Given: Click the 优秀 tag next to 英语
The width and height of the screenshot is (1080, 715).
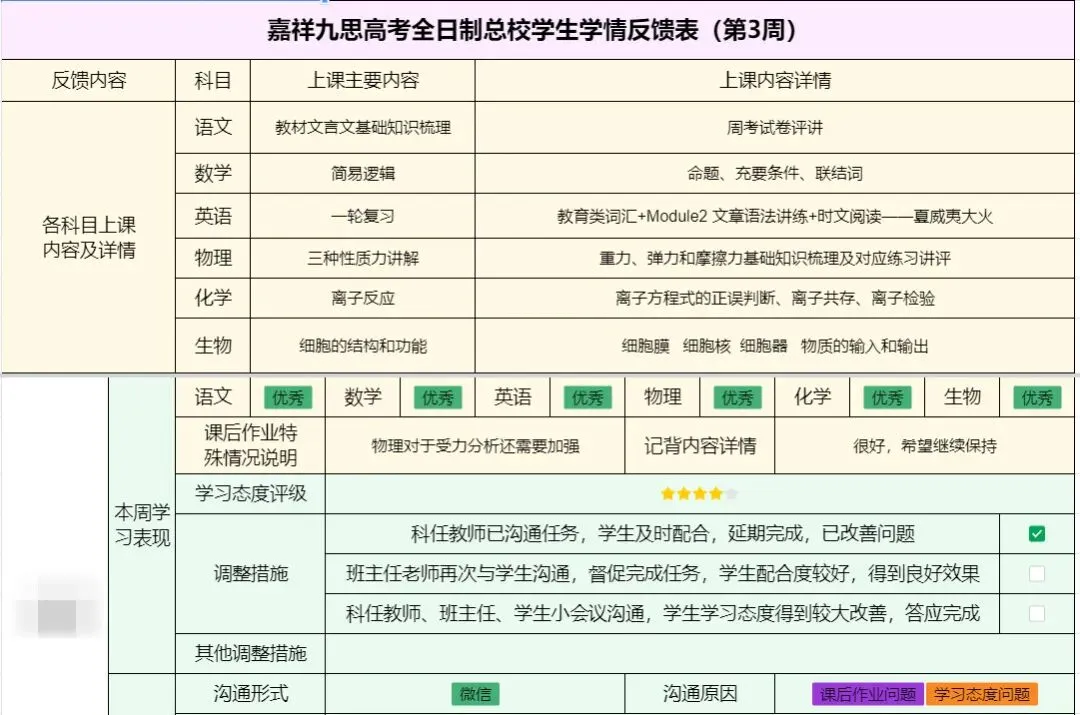Looking at the screenshot, I should point(588,397).
